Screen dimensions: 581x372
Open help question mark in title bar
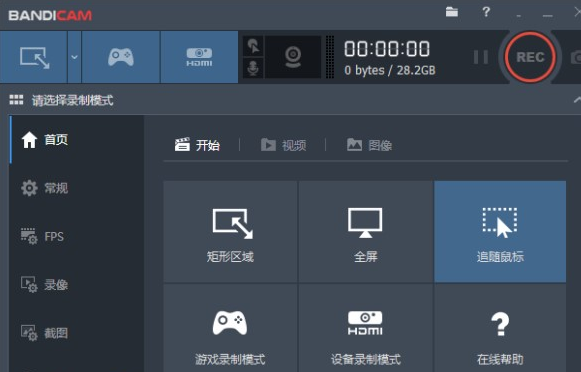[486, 12]
